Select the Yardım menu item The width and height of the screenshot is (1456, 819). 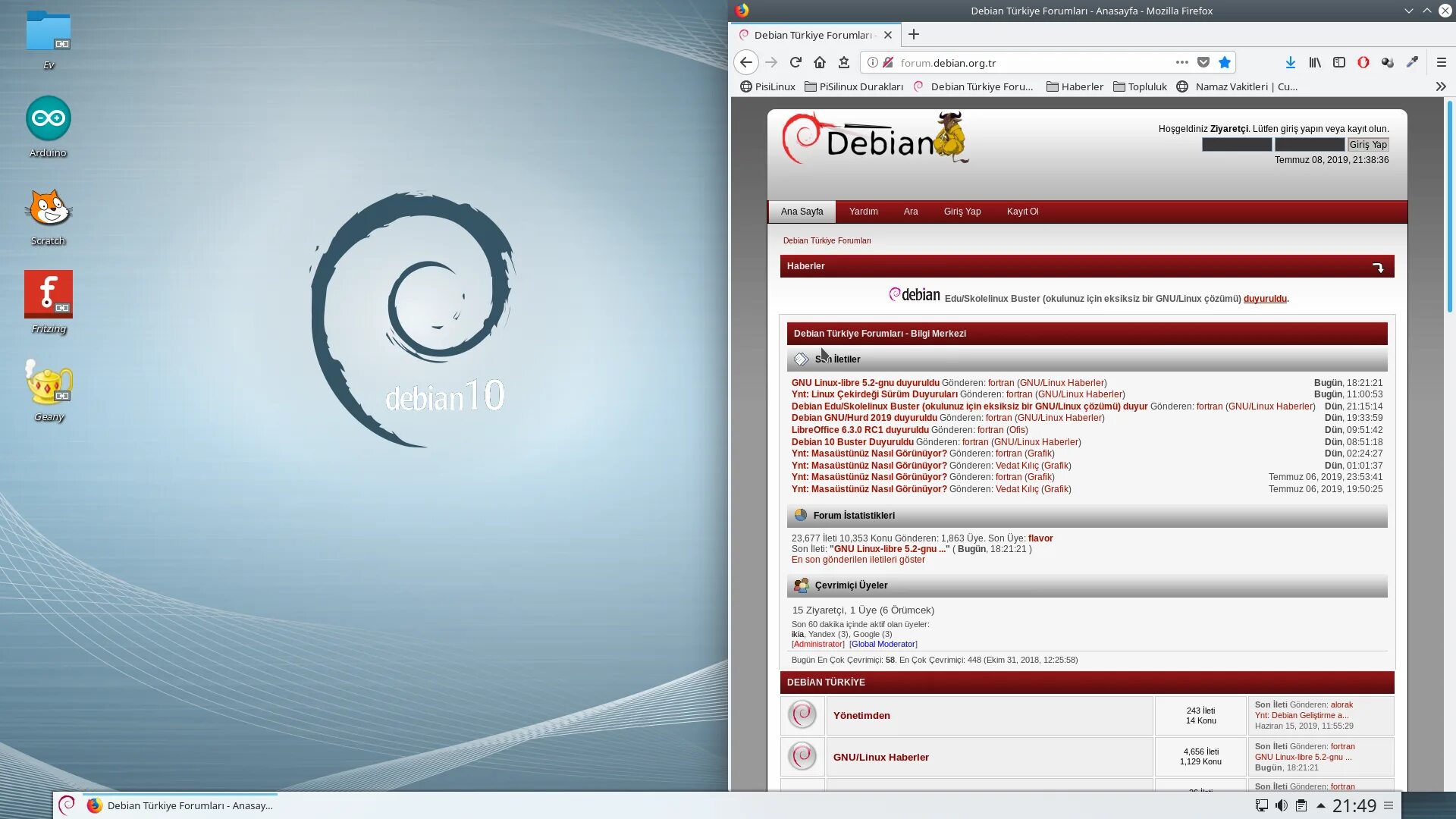(x=863, y=211)
